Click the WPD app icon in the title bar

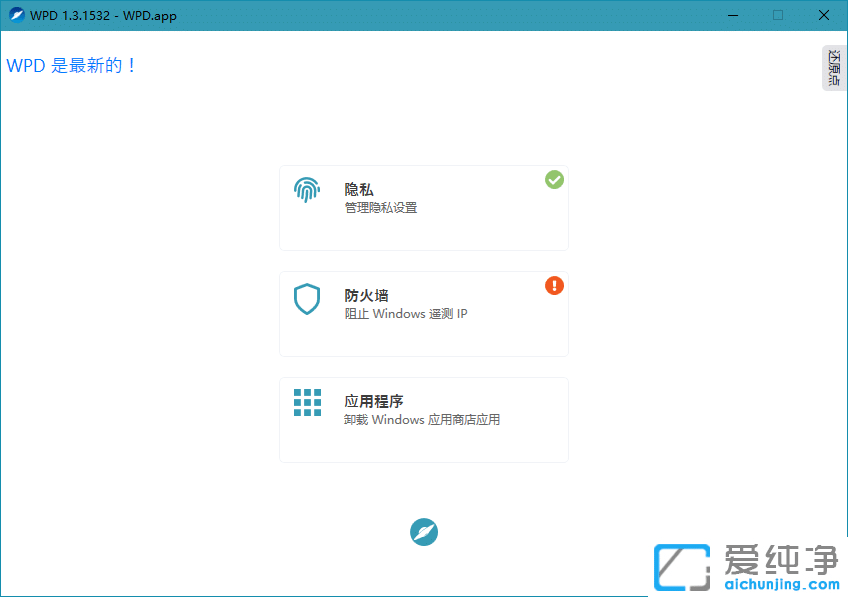click(x=17, y=15)
